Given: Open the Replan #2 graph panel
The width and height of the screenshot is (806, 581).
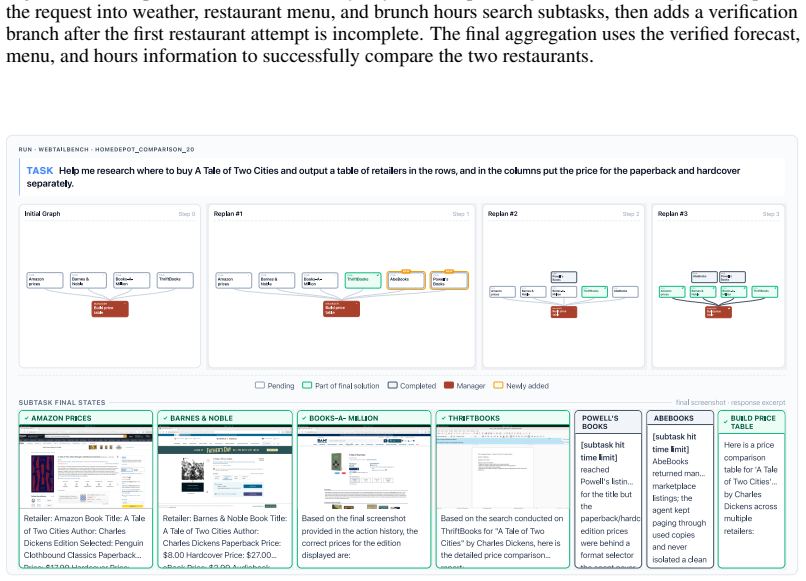Looking at the screenshot, I should (x=563, y=286).
